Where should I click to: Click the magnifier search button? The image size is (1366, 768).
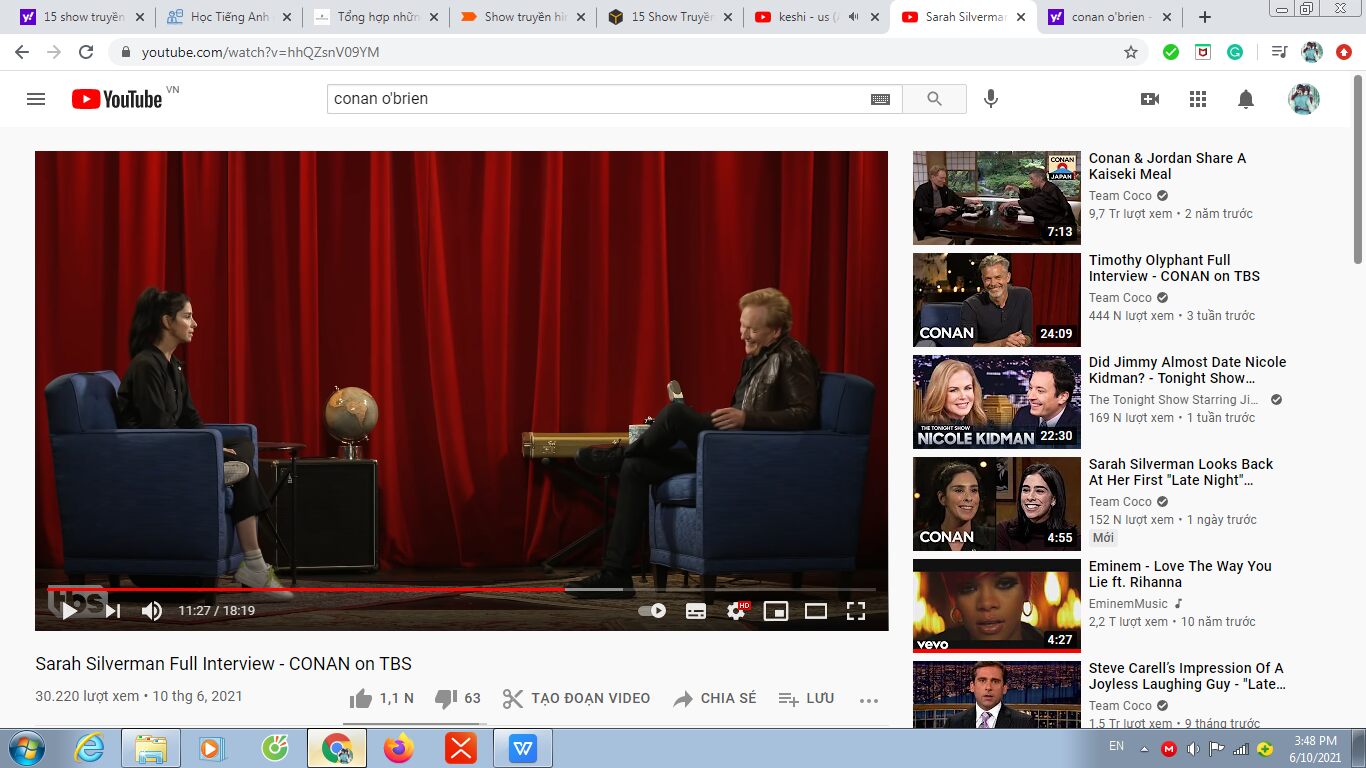(x=934, y=99)
